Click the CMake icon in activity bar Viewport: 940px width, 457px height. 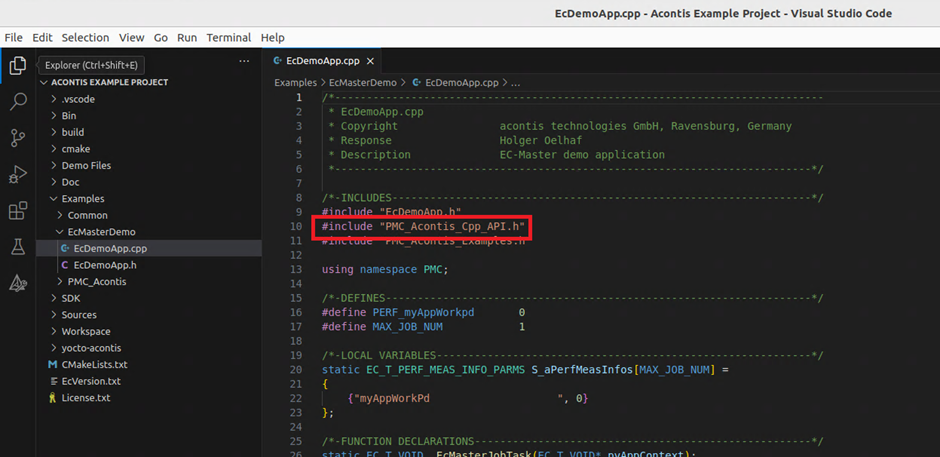coord(17,284)
